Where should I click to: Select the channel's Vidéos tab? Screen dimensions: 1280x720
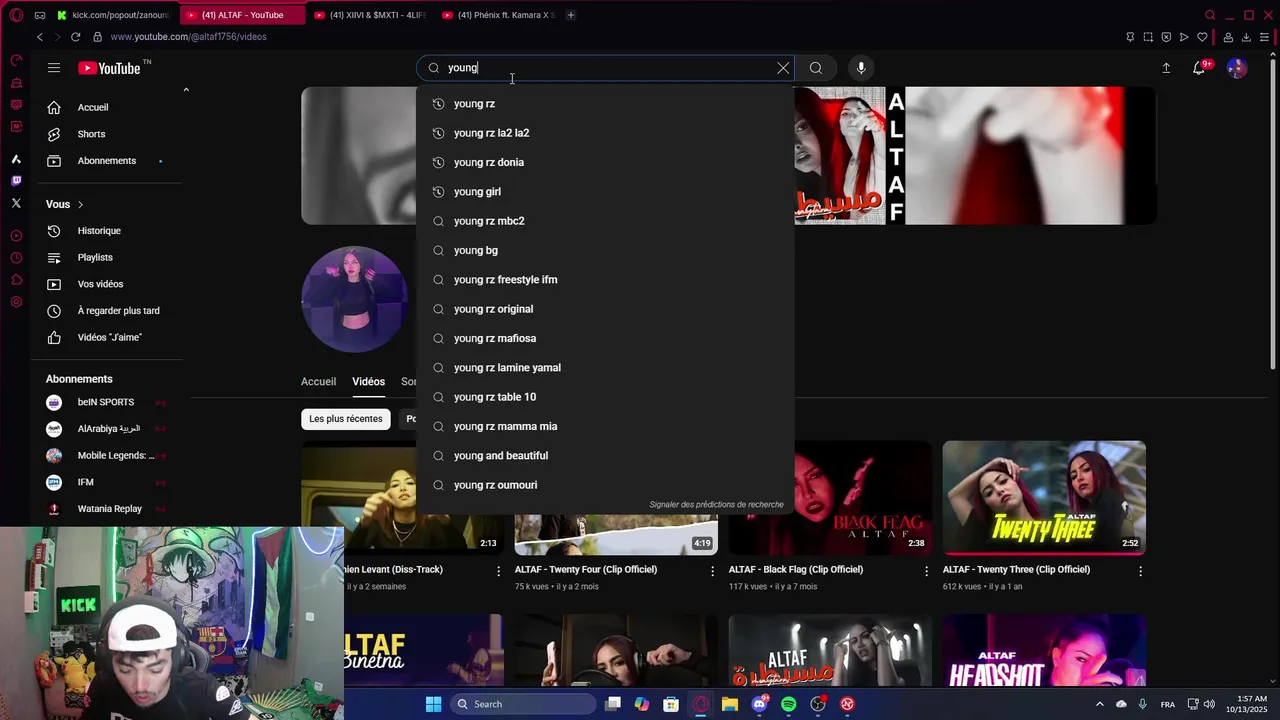[368, 381]
